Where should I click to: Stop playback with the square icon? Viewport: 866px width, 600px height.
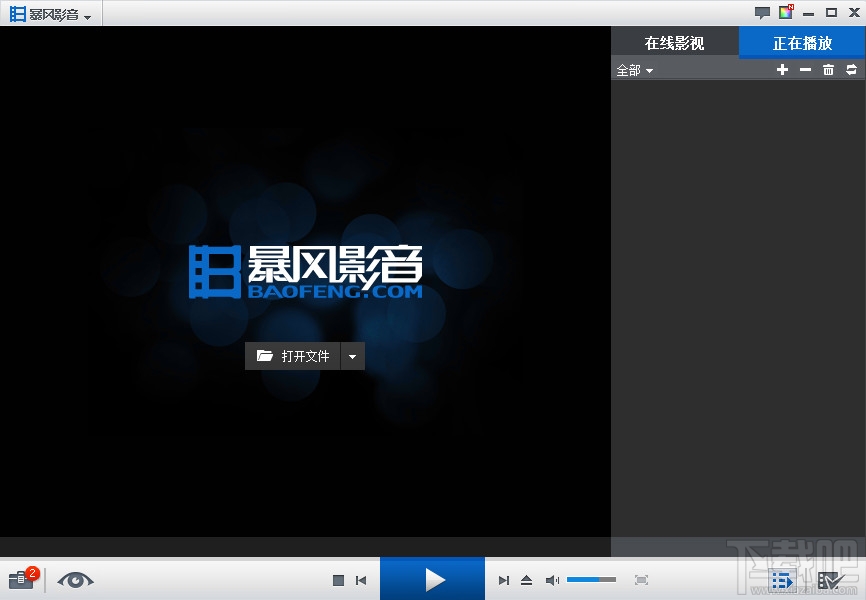point(339,579)
